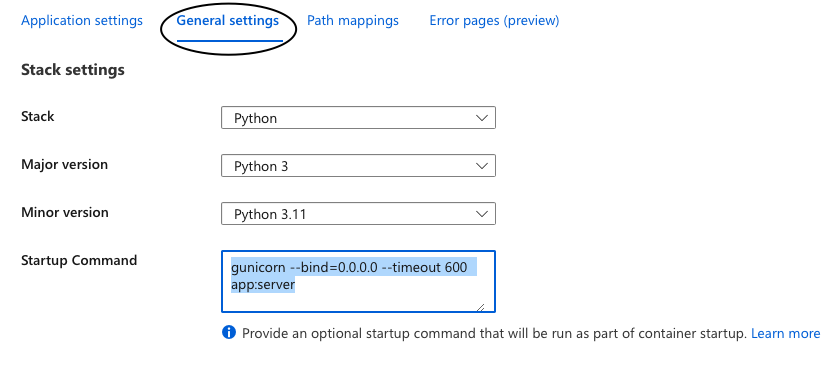Click the blue info icon below Startup Command
837x376 pixels.
pos(228,333)
